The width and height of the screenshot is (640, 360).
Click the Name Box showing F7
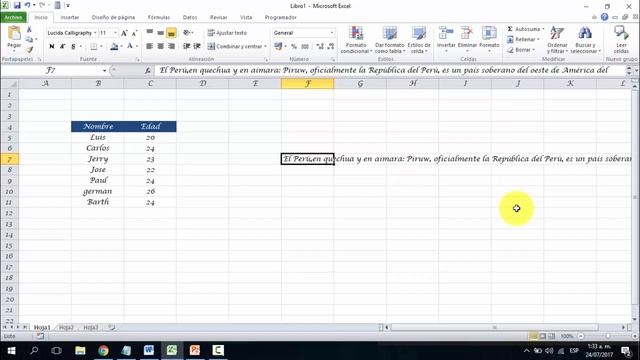coord(51,70)
